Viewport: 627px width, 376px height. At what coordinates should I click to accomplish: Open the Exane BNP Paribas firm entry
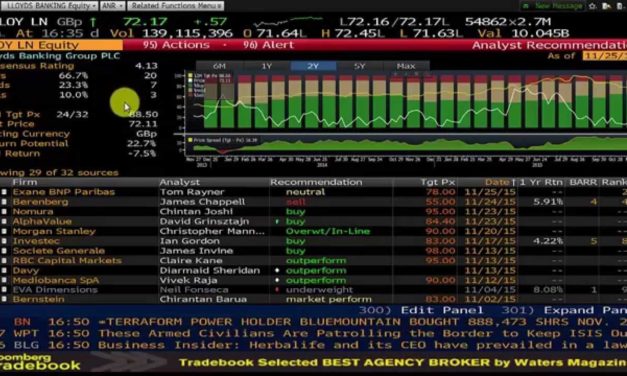click(64, 192)
